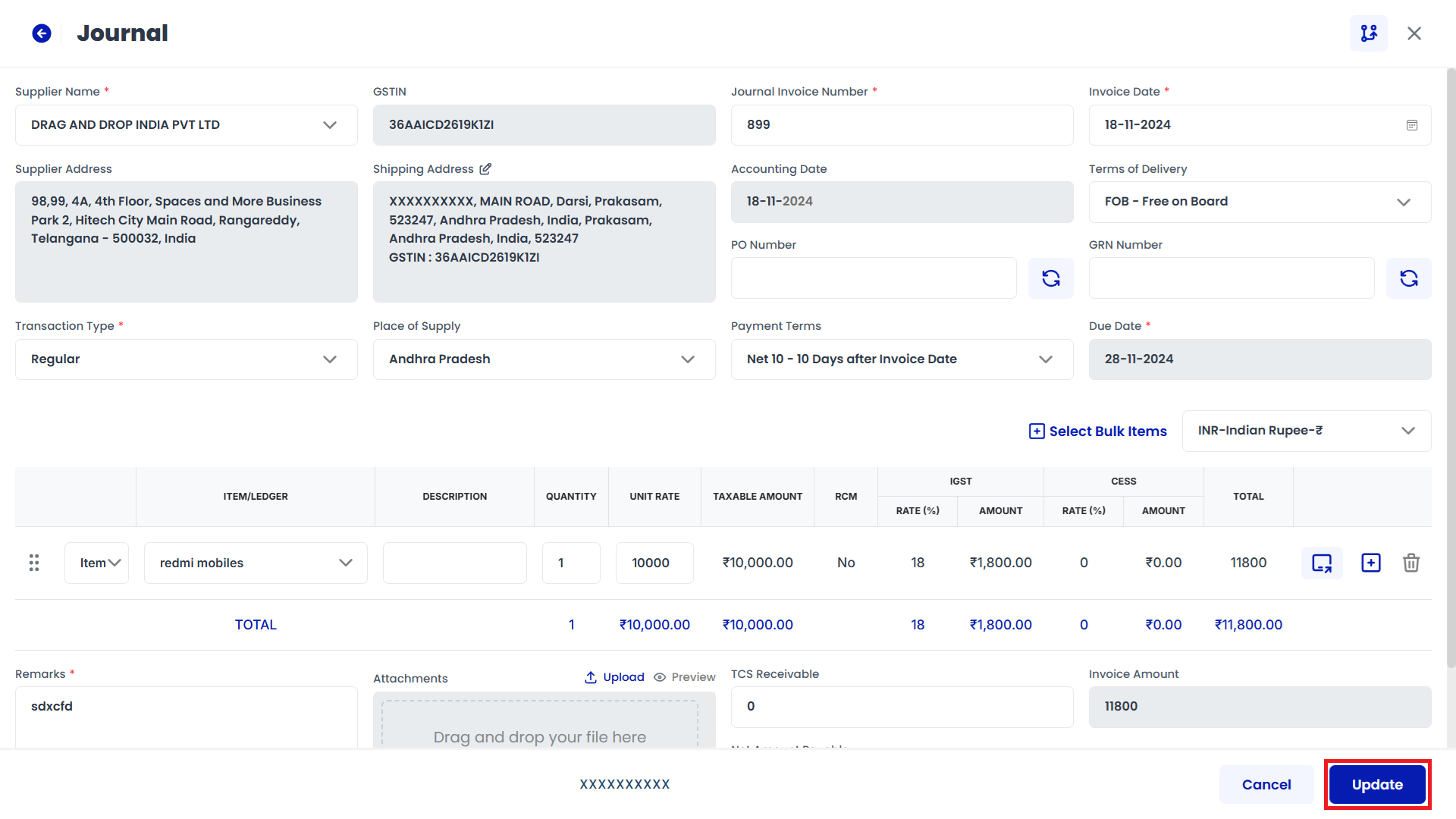The height and width of the screenshot is (819, 1456).
Task: Open the currency INR-Indian Rupee dropdown
Action: [1407, 431]
